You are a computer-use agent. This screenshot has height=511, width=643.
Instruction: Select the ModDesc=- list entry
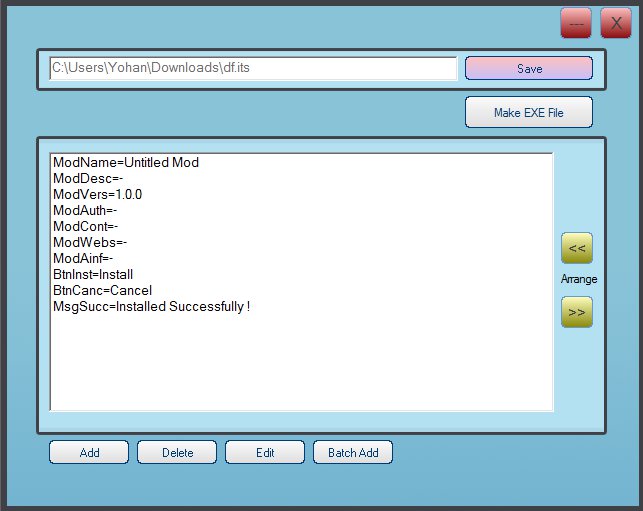coord(87,178)
